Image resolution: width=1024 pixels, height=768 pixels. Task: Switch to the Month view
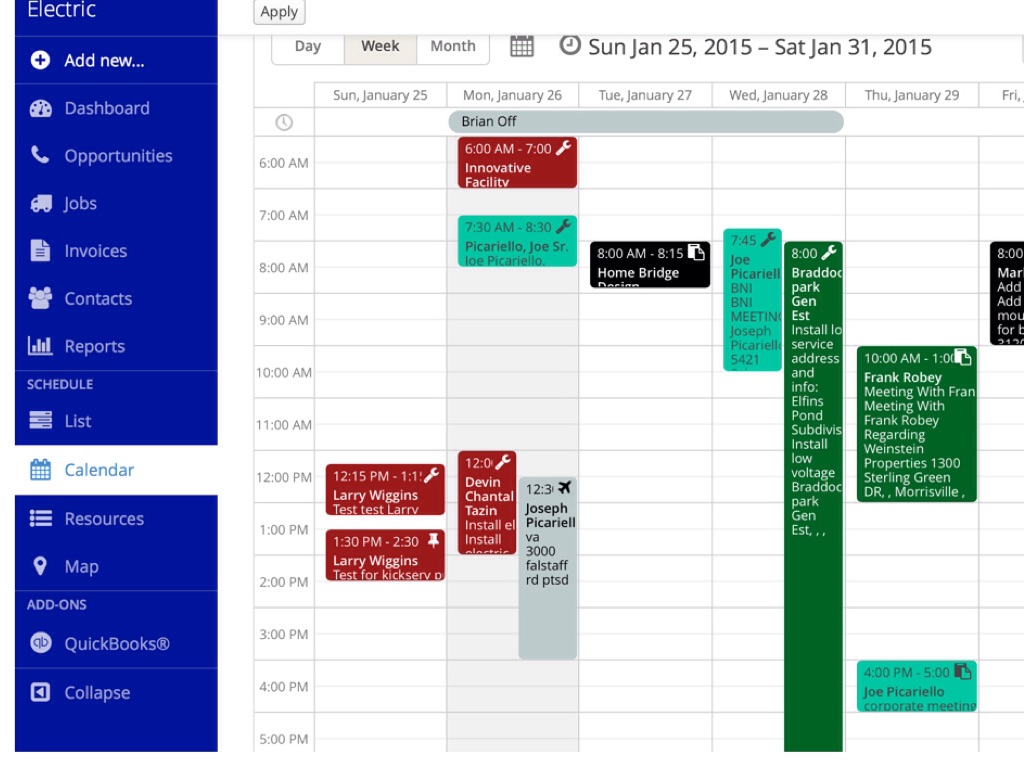point(452,46)
